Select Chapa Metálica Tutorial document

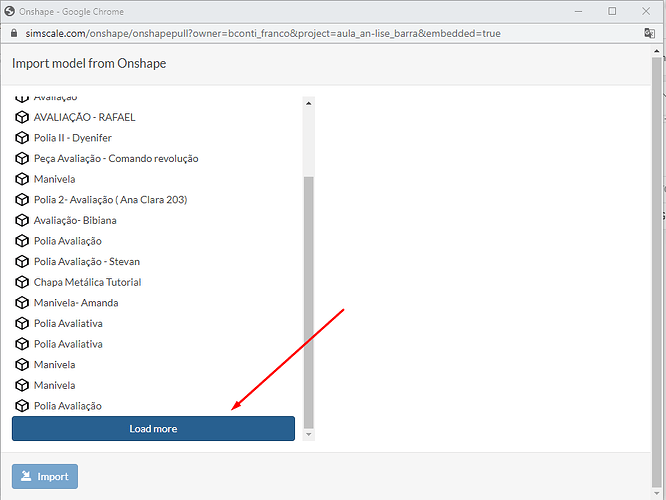coord(87,282)
